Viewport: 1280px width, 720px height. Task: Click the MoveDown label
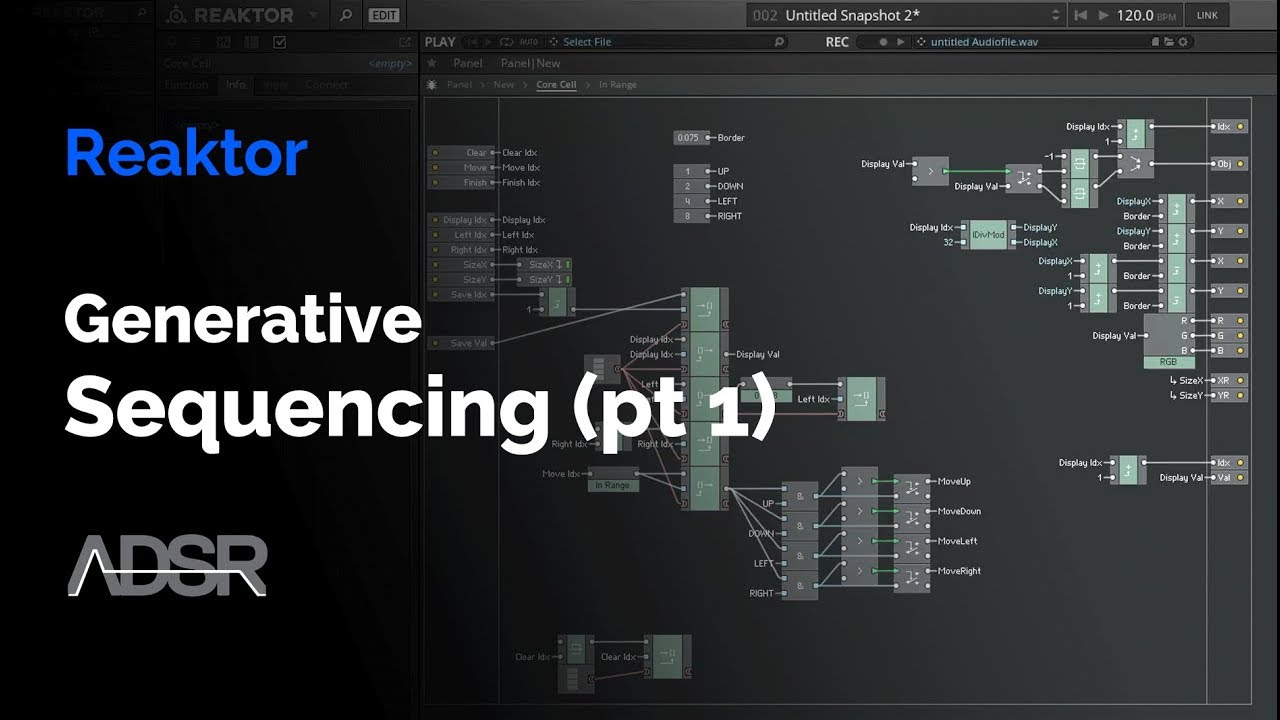[959, 511]
